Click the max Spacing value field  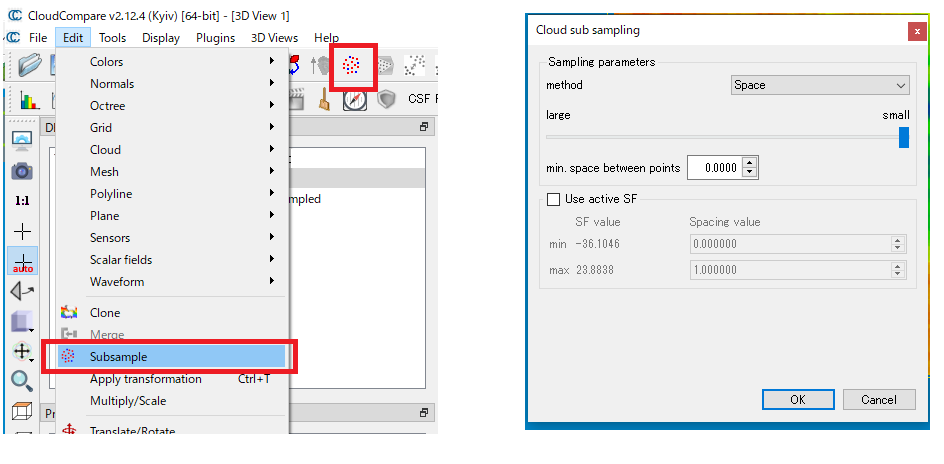click(x=798, y=270)
